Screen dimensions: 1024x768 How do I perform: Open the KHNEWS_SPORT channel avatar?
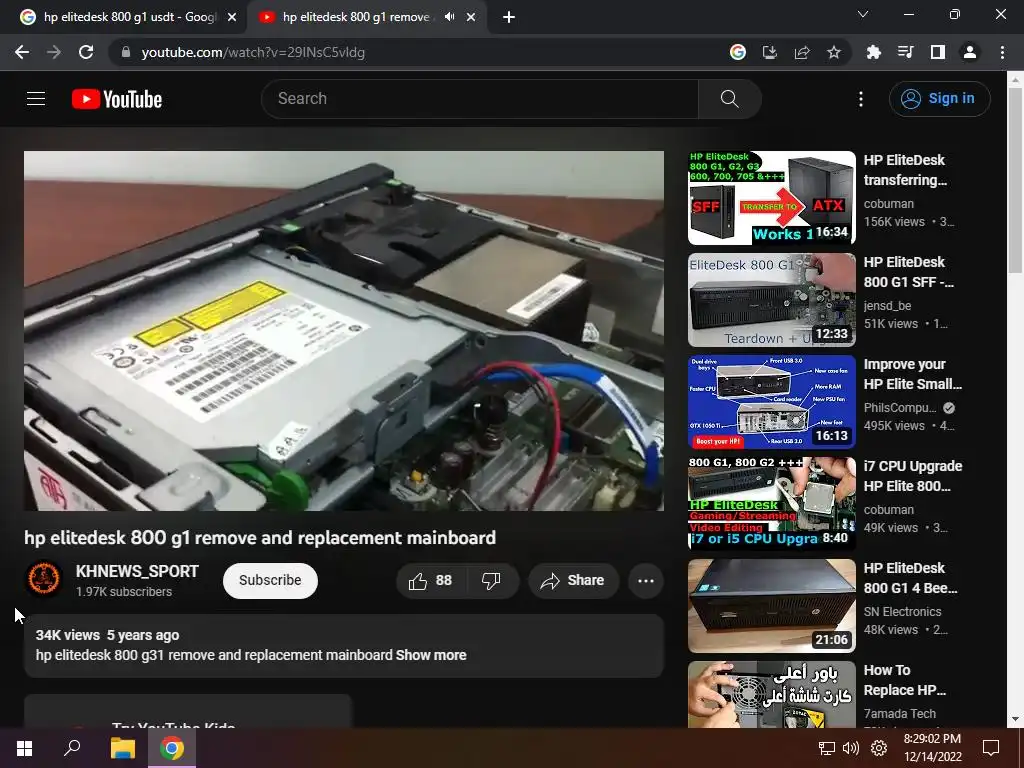pos(44,579)
